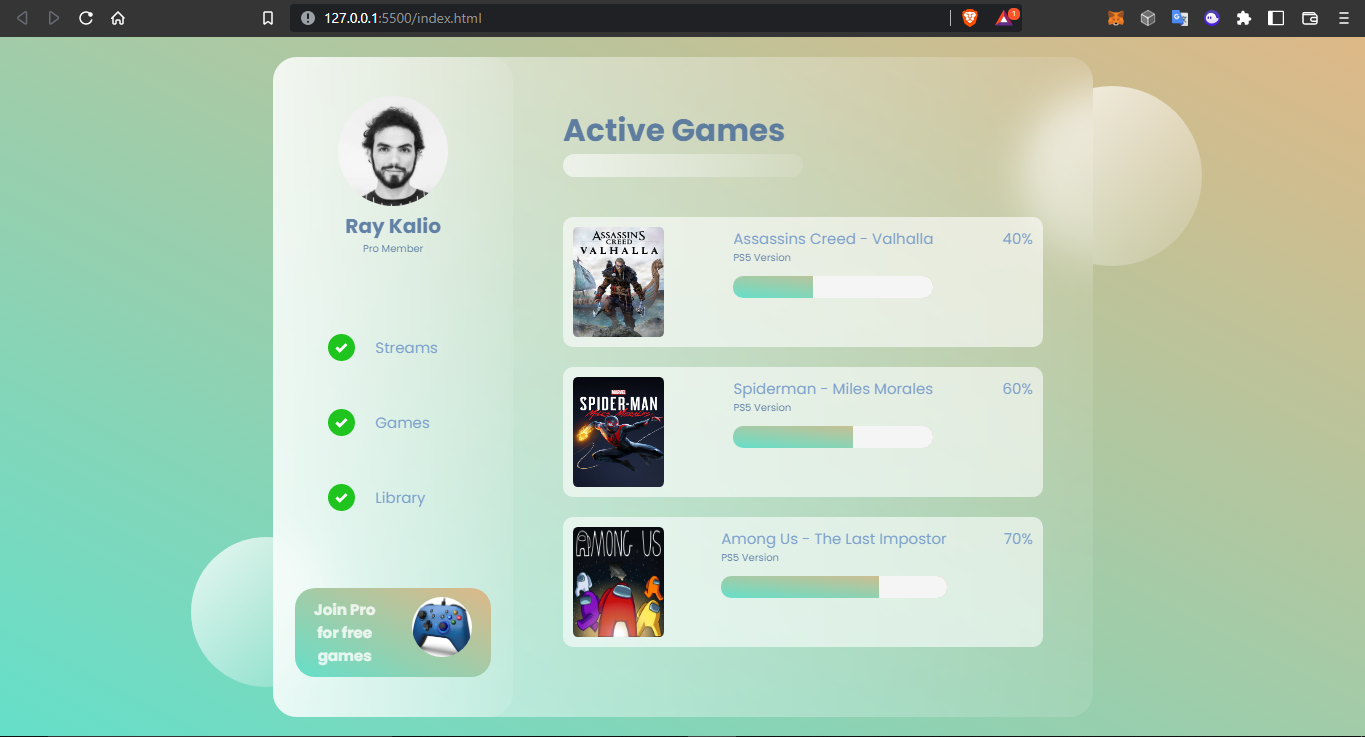
Task: Reload the page with refresh icon
Action: tap(86, 18)
